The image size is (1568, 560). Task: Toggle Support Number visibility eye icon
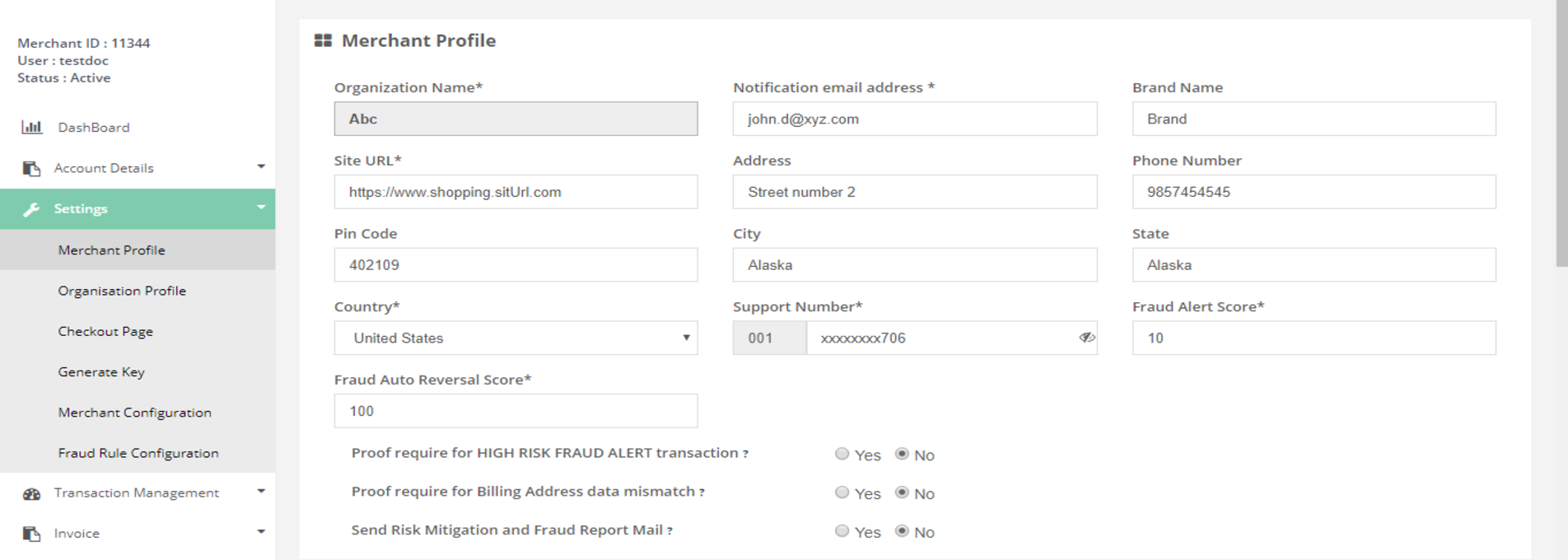click(1086, 338)
